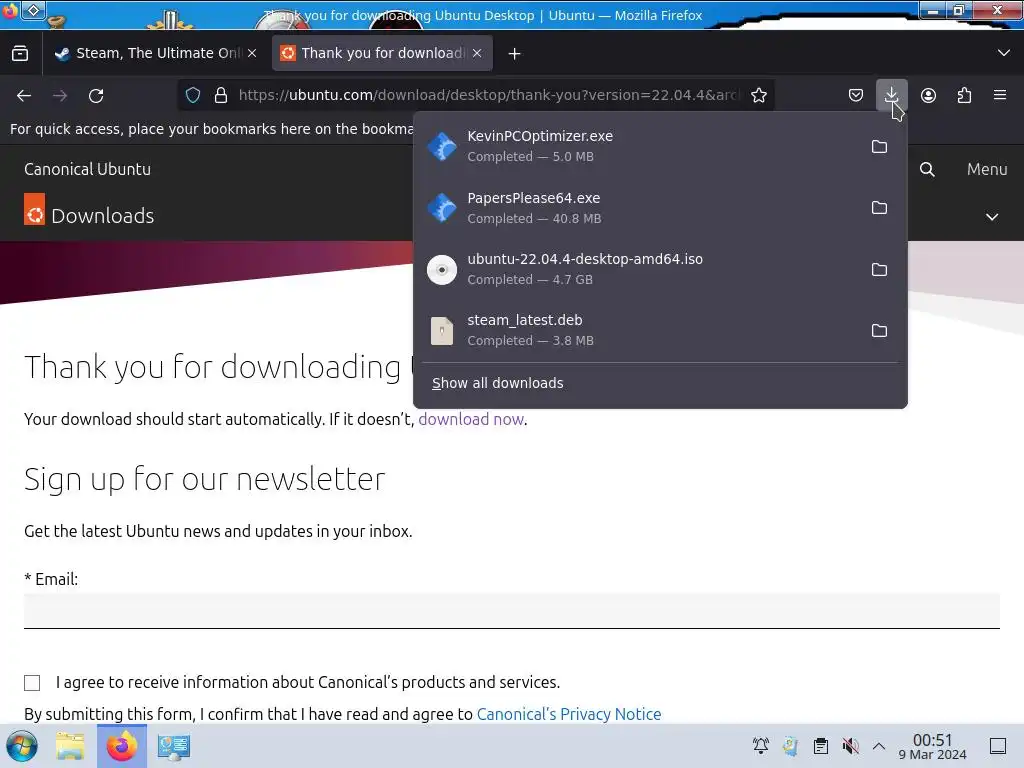Click show desktop button in taskbar
The image size is (1024, 768).
(998, 746)
